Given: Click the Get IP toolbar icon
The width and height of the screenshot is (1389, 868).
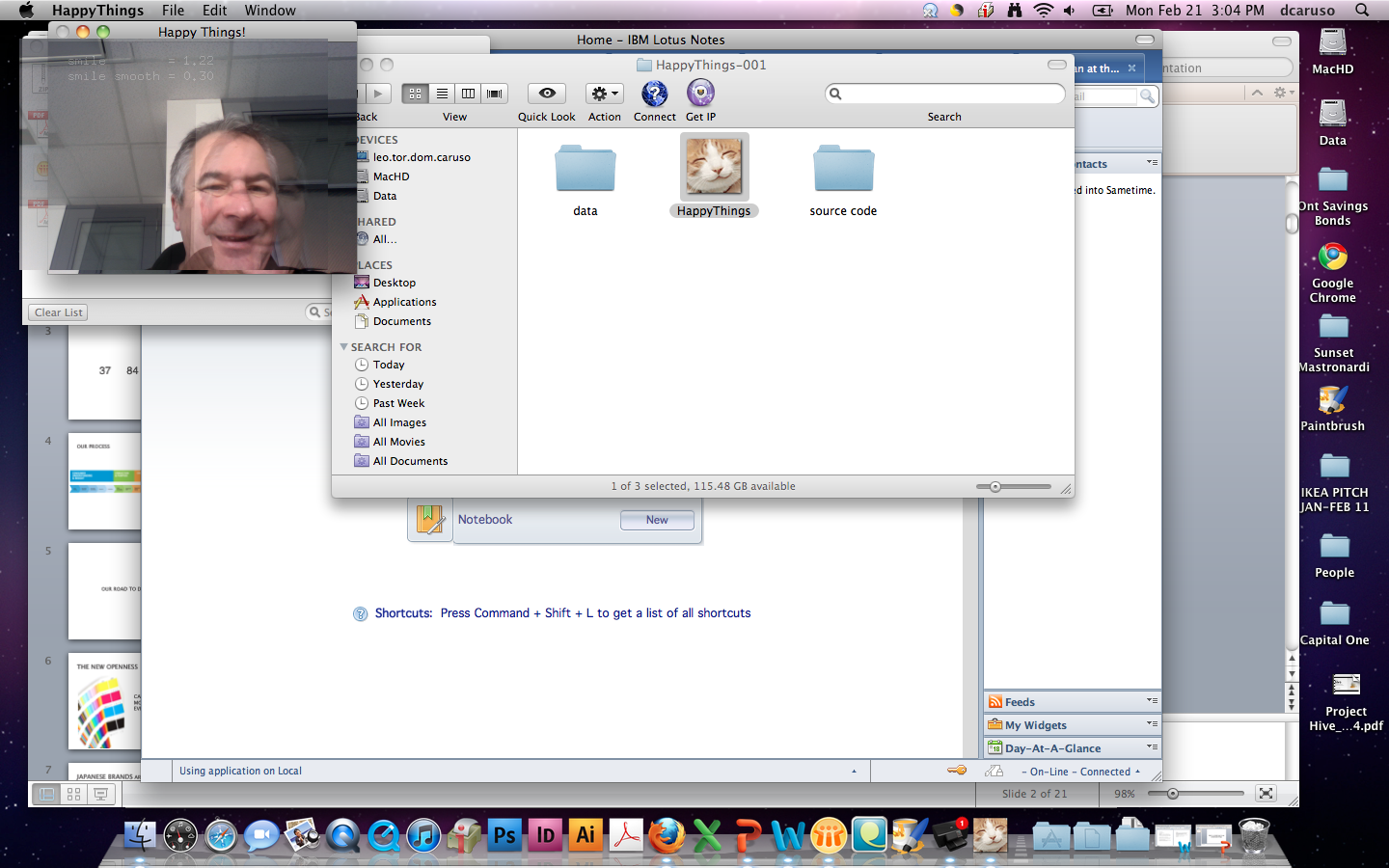Looking at the screenshot, I should [700, 94].
